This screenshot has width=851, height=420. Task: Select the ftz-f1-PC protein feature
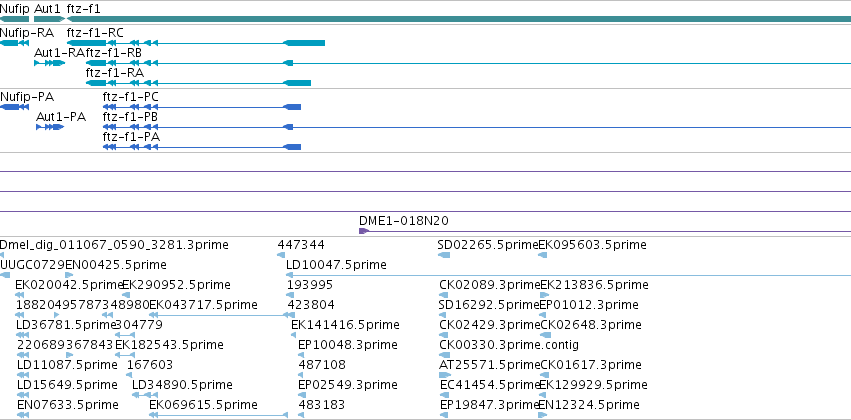point(201,107)
